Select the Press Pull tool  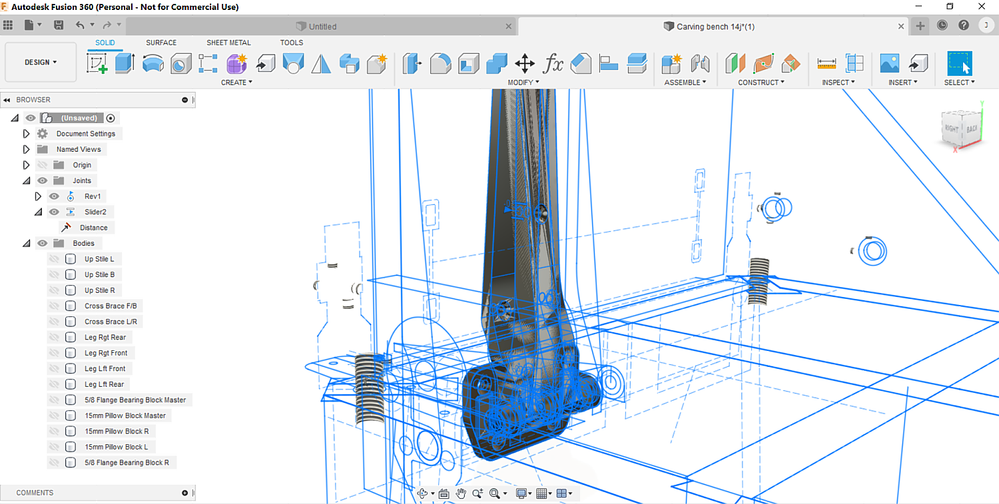pyautogui.click(x=413, y=63)
